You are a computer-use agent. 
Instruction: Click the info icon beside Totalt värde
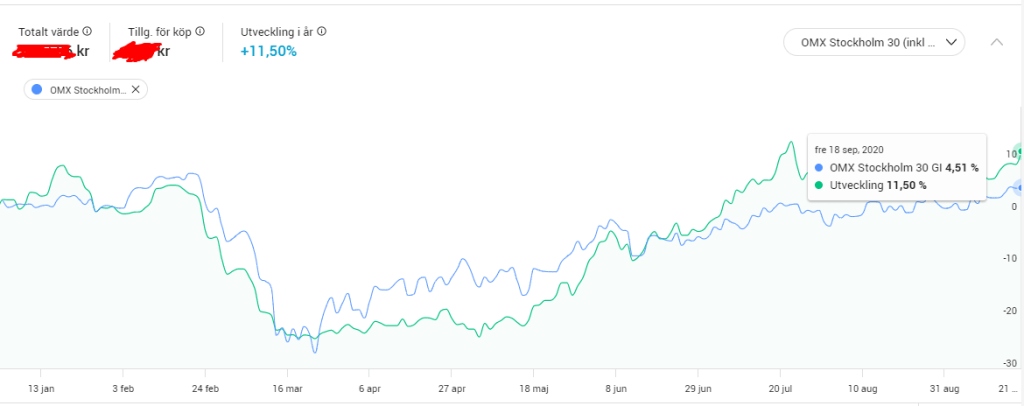(x=88, y=31)
